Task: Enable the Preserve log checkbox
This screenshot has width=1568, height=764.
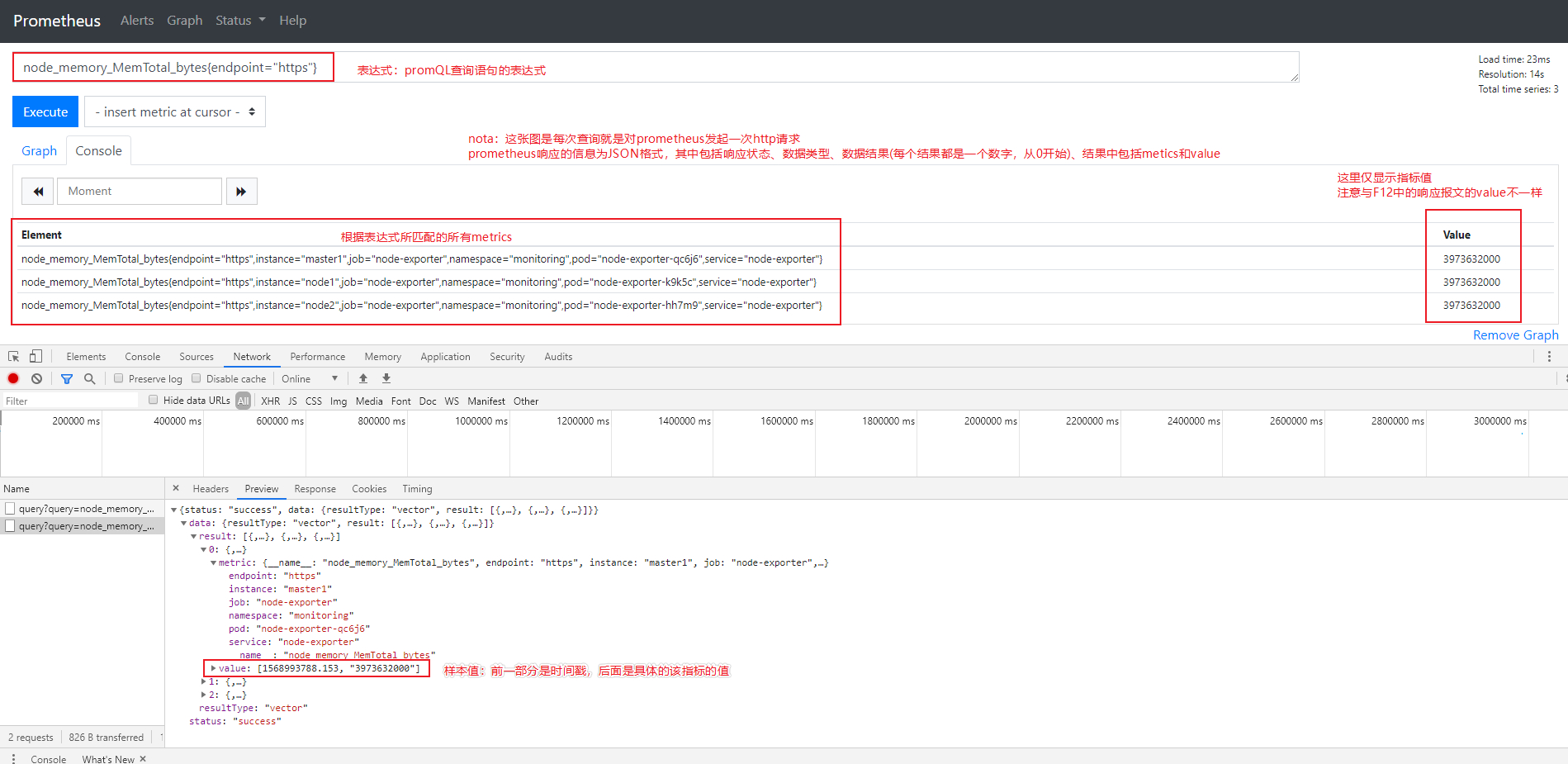Action: (x=119, y=378)
